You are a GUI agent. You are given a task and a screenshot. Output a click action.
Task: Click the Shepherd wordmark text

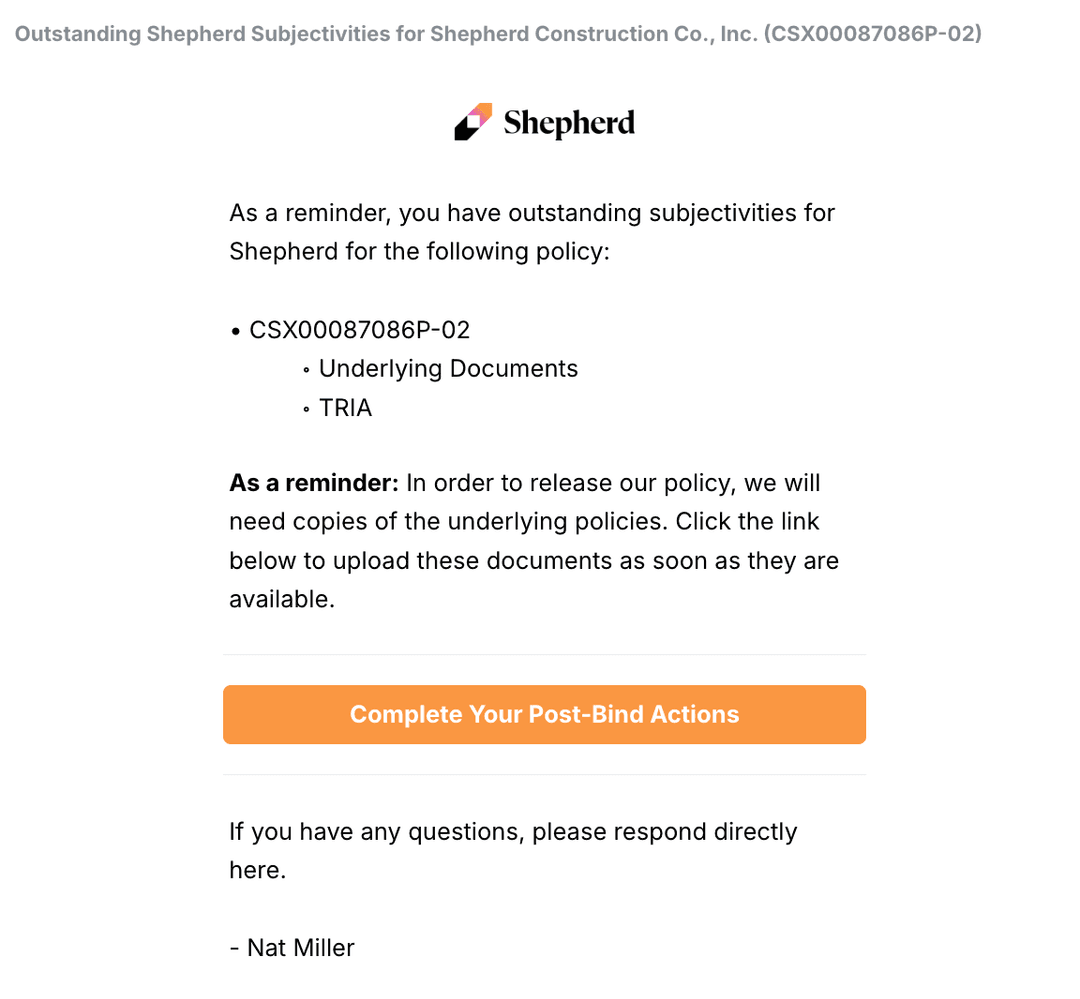click(x=569, y=123)
